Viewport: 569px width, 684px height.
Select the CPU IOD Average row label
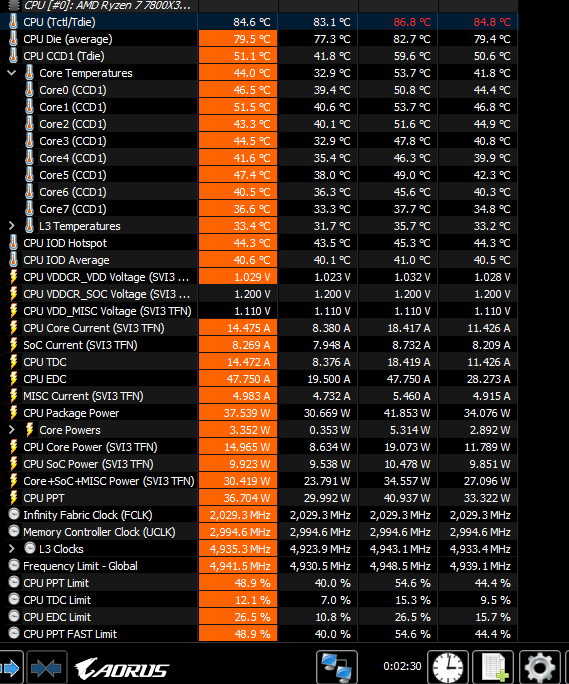tap(66, 260)
